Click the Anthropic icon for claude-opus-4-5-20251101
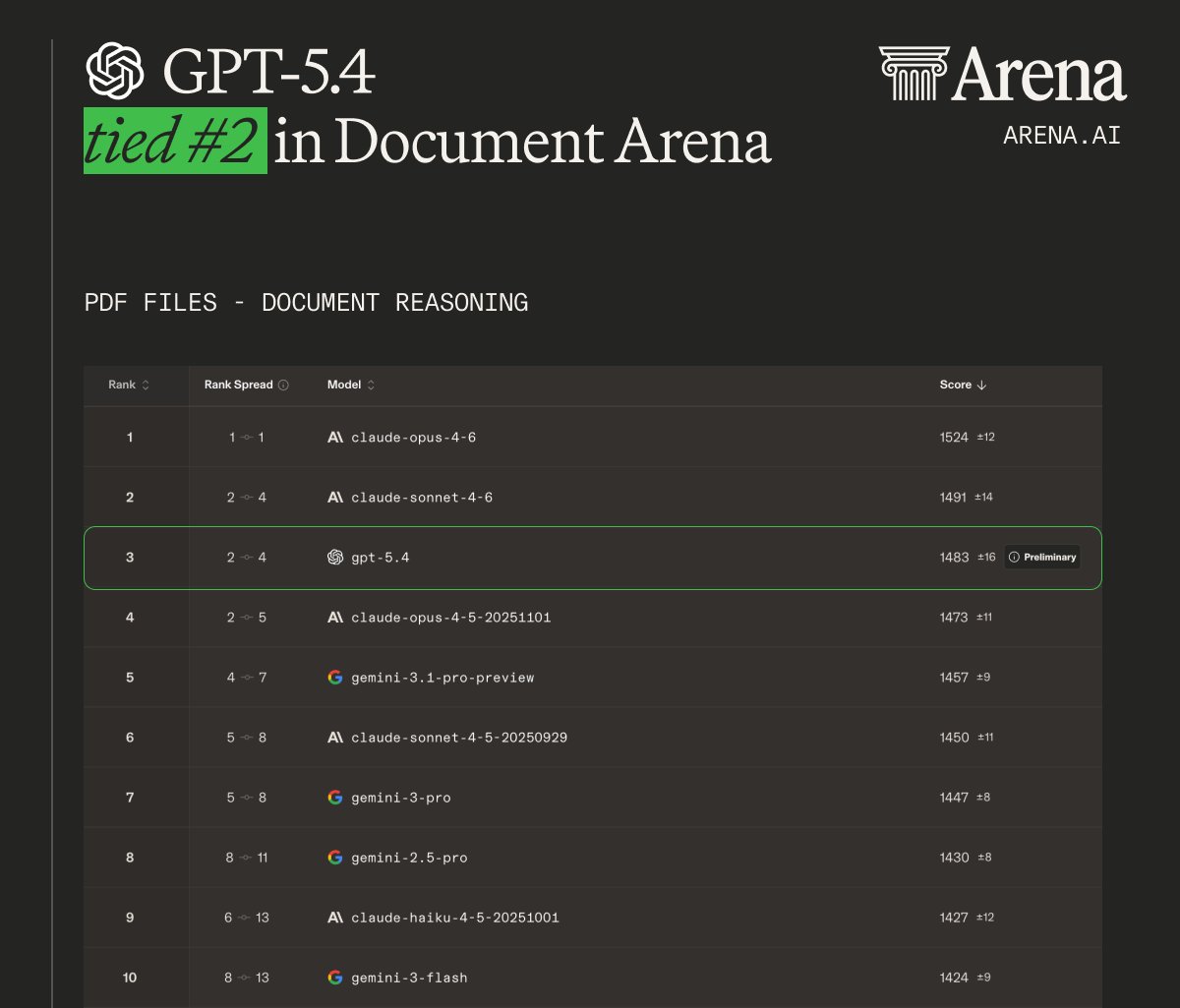 tap(335, 617)
